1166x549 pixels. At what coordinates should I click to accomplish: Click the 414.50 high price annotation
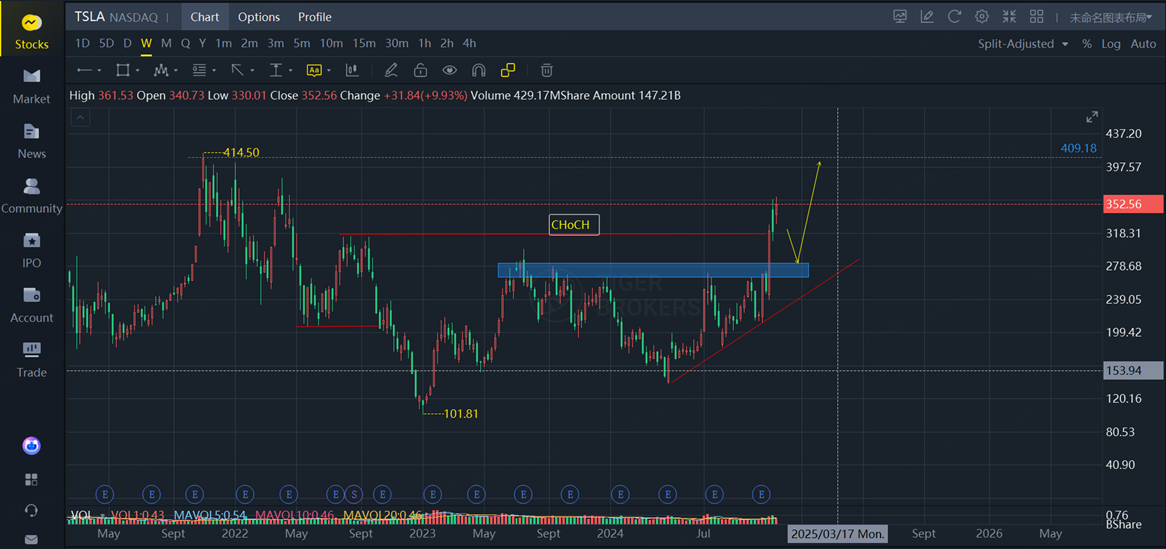(x=241, y=152)
